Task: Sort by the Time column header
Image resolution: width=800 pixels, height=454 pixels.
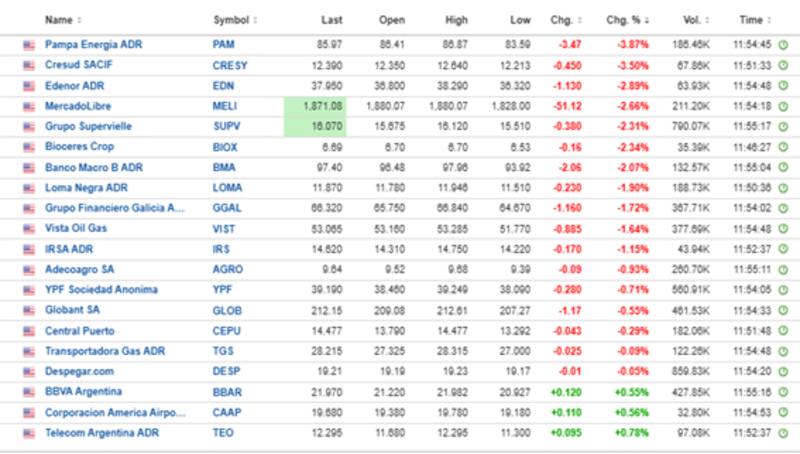Action: [754, 20]
